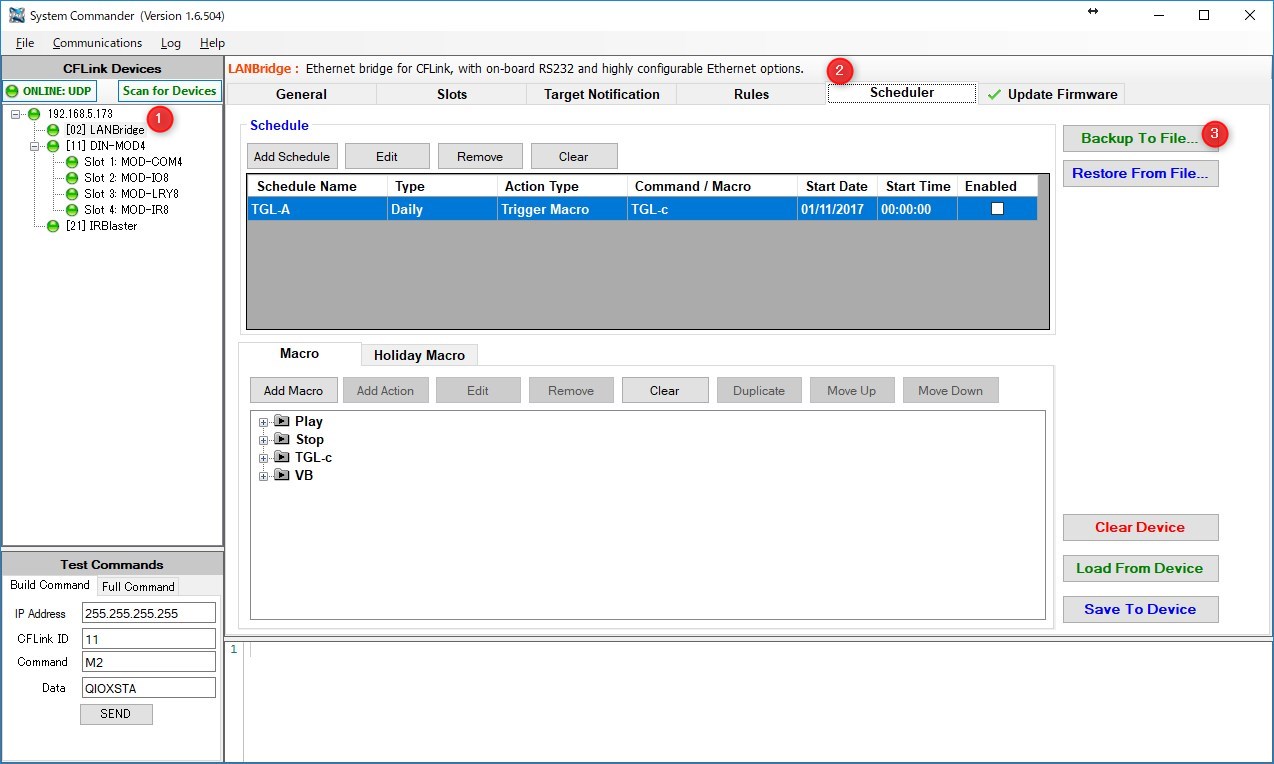Click the Action Type column header
The height and width of the screenshot is (764, 1274).
(562, 186)
